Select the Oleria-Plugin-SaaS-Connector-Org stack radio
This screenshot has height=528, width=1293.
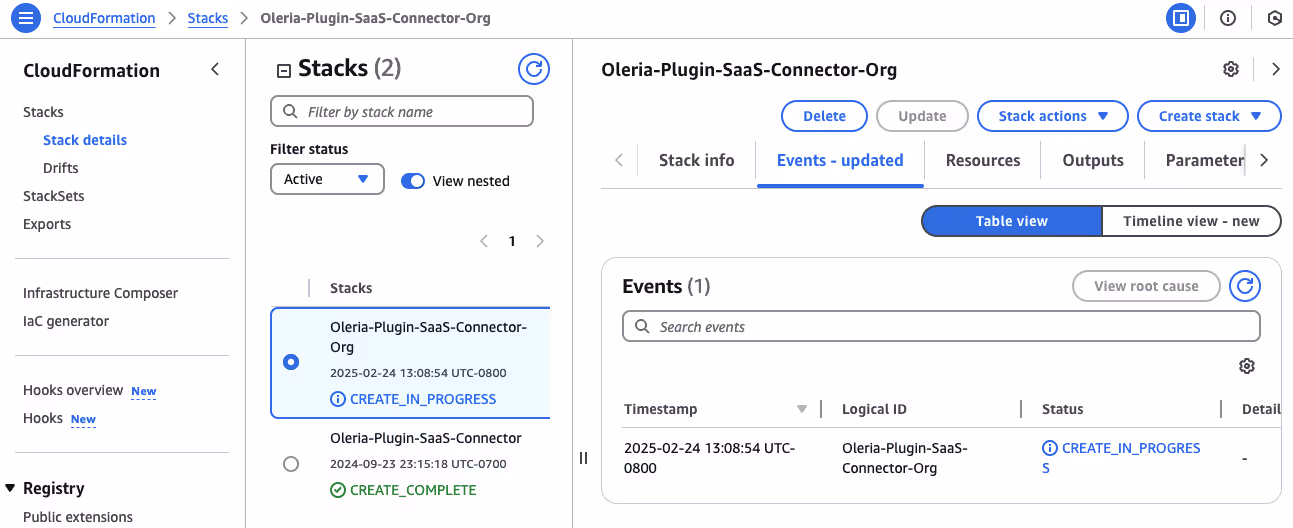tap(291, 362)
